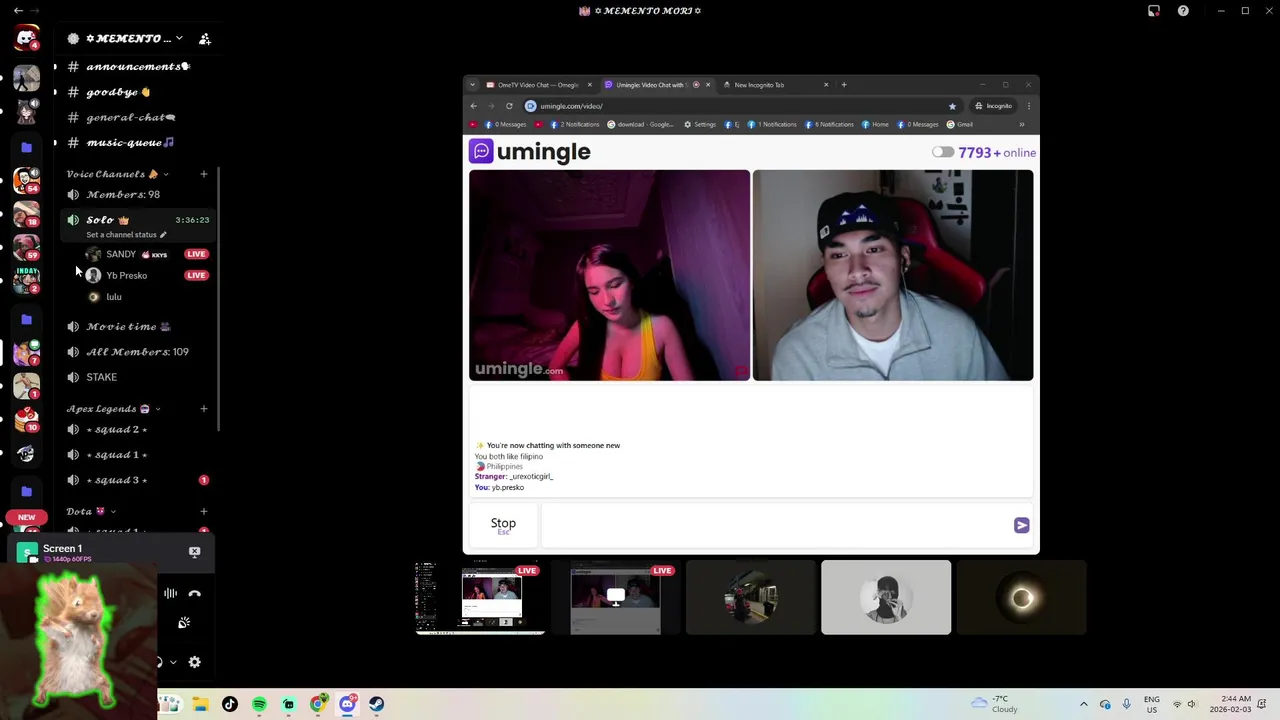Open server with 54 unread badge
This screenshot has height=720, width=1280.
27,181
